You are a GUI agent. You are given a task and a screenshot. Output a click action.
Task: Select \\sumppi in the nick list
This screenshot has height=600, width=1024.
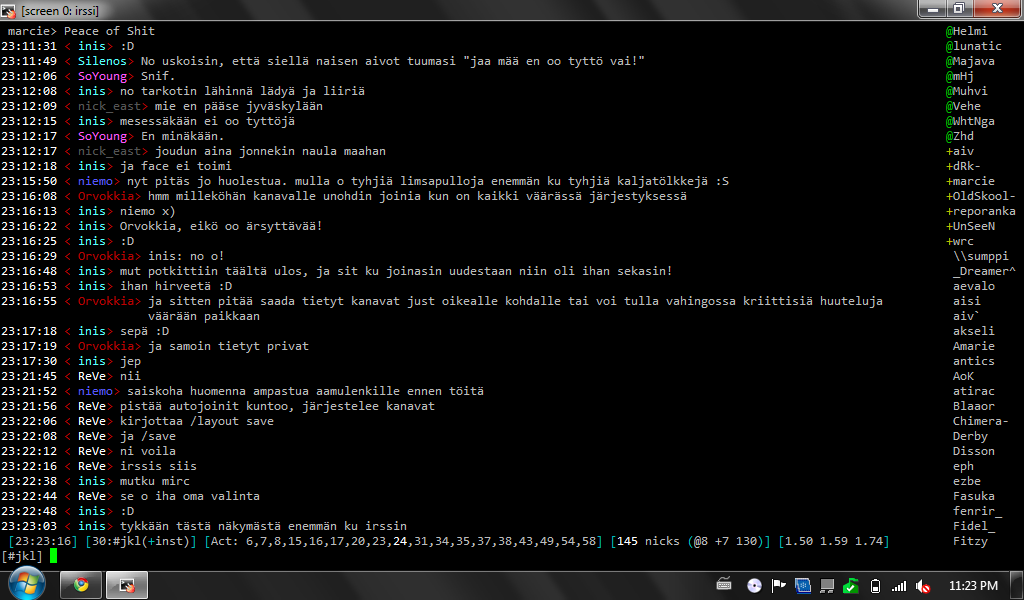pos(980,256)
